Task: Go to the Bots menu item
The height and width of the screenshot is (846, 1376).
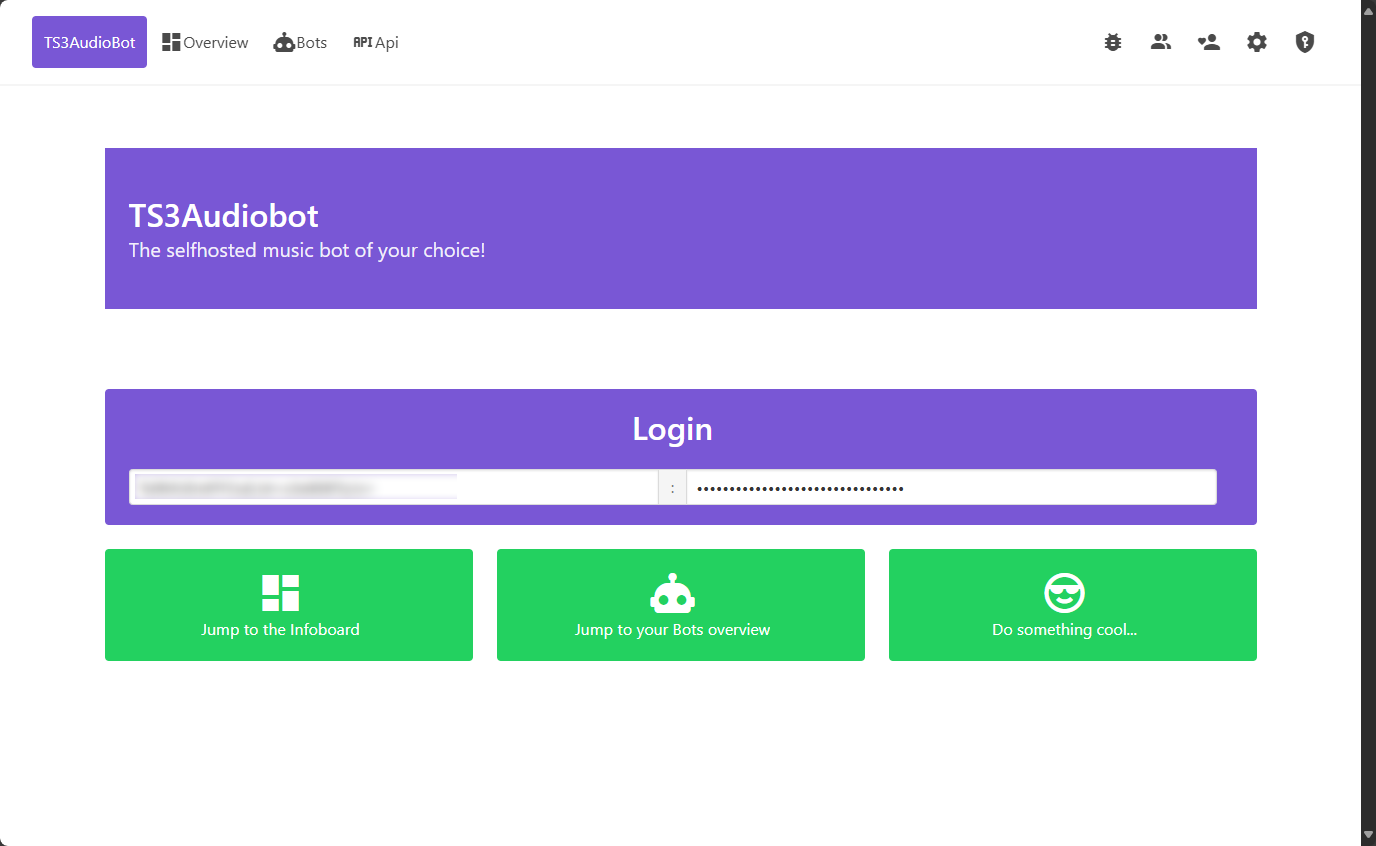Action: [300, 42]
